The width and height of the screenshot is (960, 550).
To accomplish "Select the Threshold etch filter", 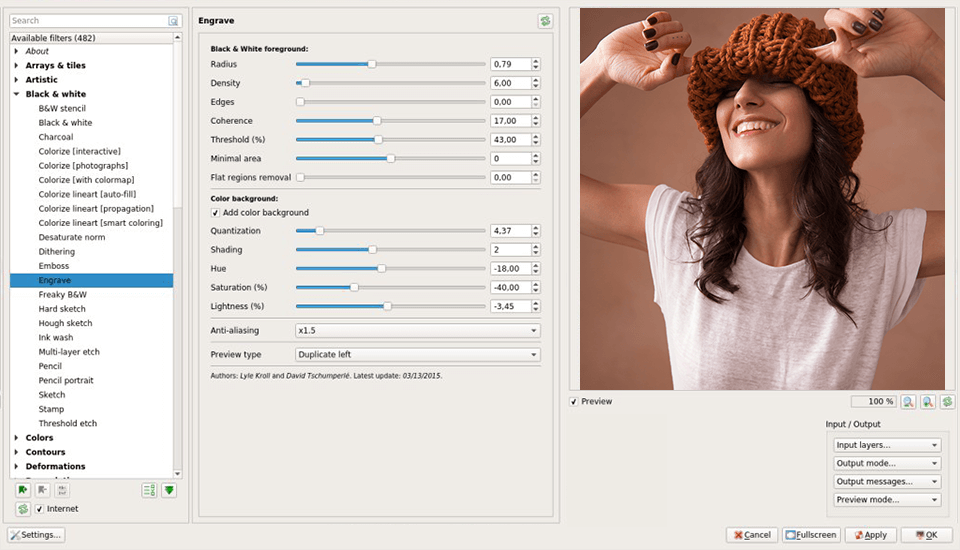I will pos(67,424).
